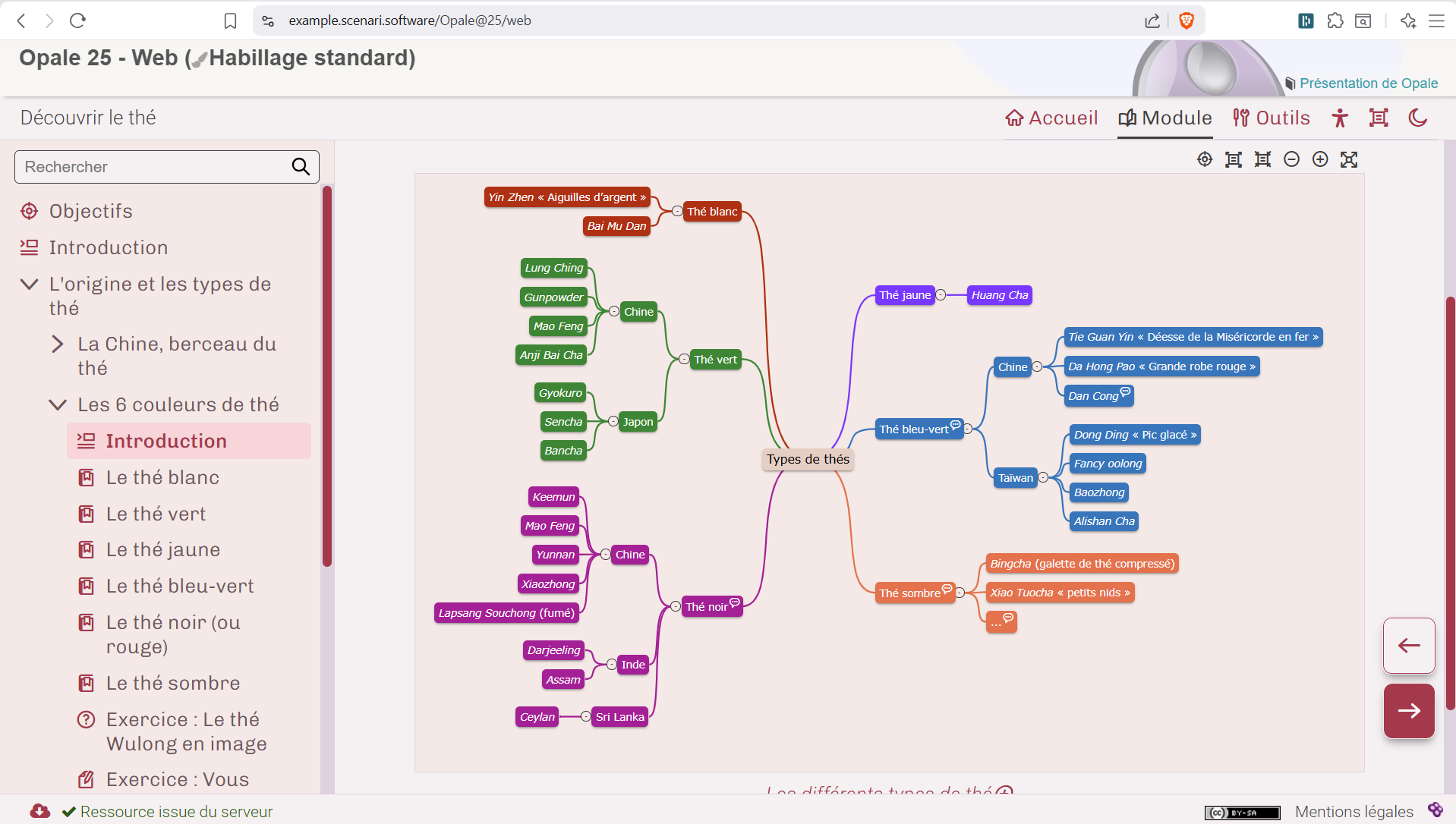Click into the Rechercher search field
The height and width of the screenshot is (824, 1456).
coord(152,167)
